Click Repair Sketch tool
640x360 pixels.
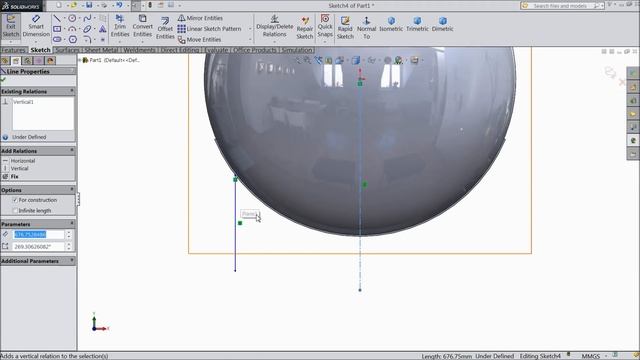click(x=304, y=28)
